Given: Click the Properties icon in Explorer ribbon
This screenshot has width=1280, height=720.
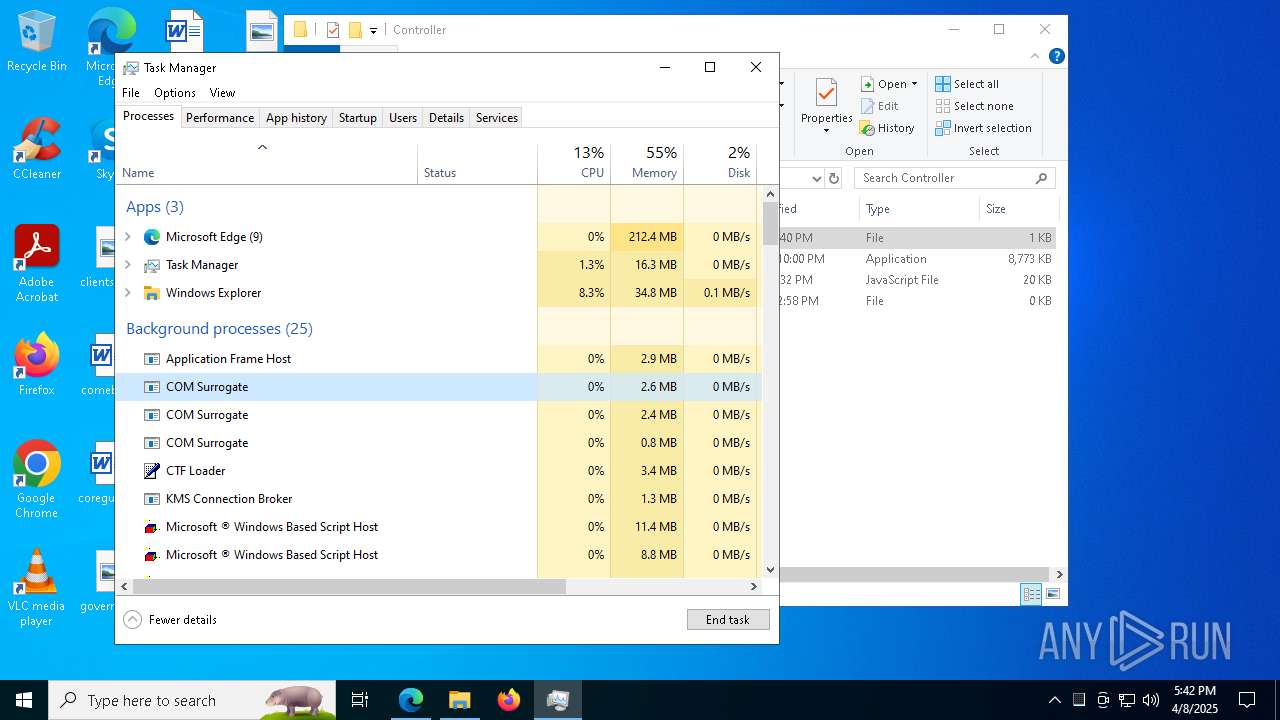Looking at the screenshot, I should (x=826, y=93).
